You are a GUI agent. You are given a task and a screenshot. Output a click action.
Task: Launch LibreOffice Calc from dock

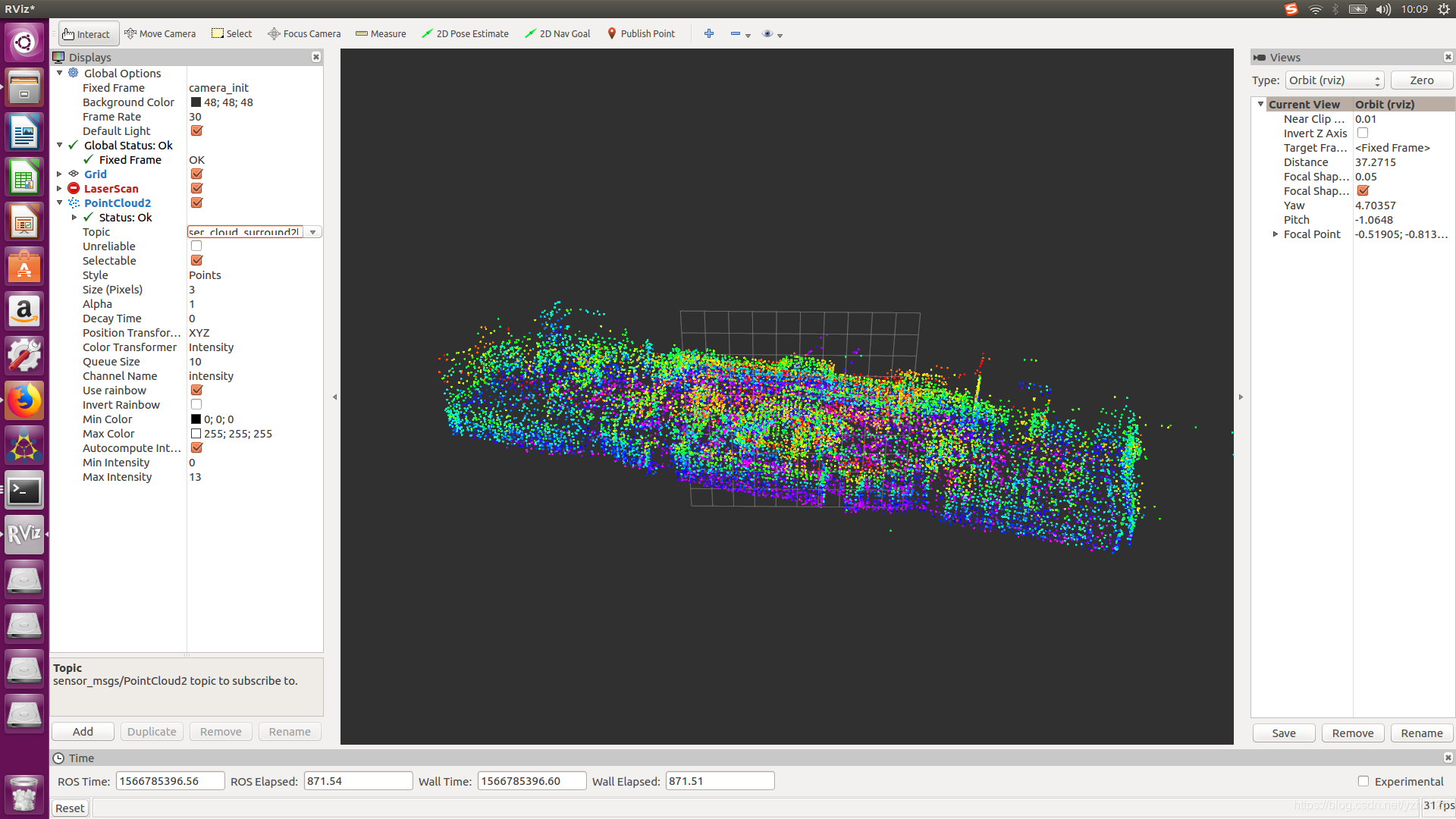point(24,176)
